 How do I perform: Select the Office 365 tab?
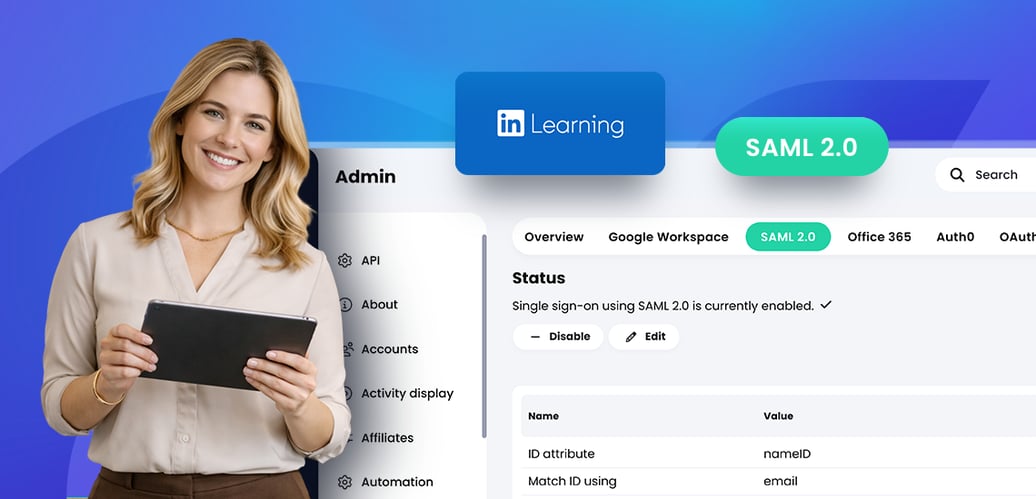tap(879, 237)
